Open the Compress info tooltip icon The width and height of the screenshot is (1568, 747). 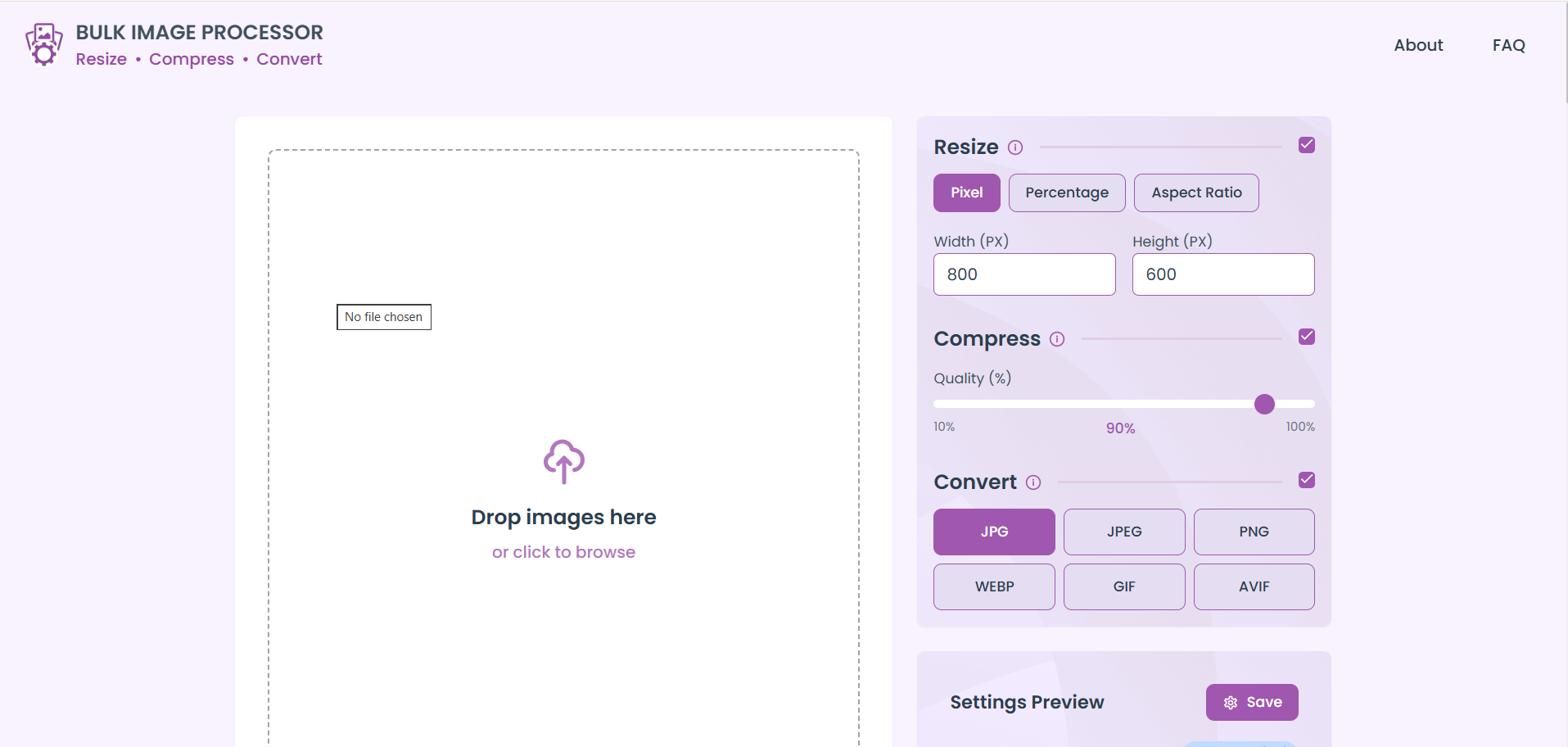click(x=1057, y=339)
